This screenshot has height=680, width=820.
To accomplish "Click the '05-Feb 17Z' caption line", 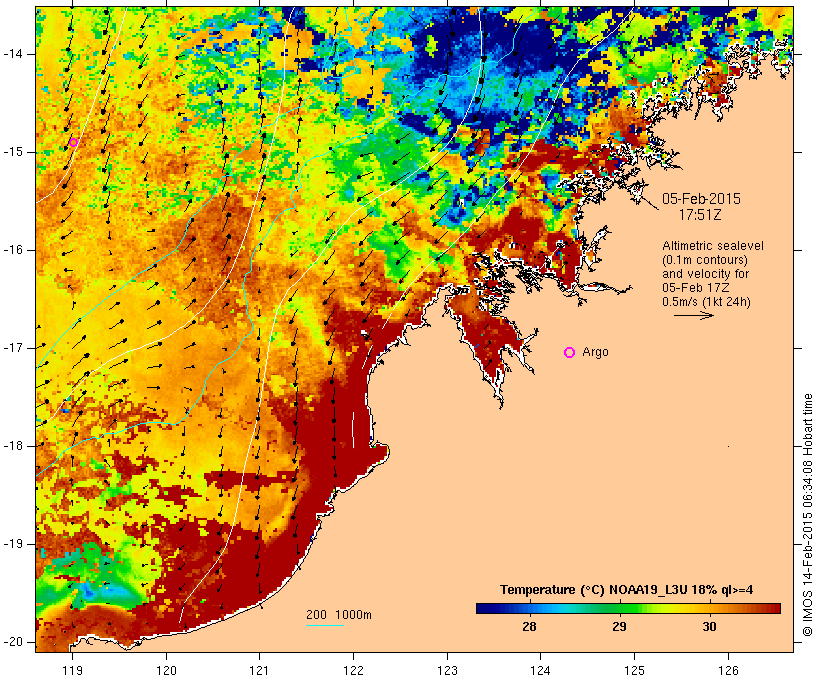I will pyautogui.click(x=696, y=288).
